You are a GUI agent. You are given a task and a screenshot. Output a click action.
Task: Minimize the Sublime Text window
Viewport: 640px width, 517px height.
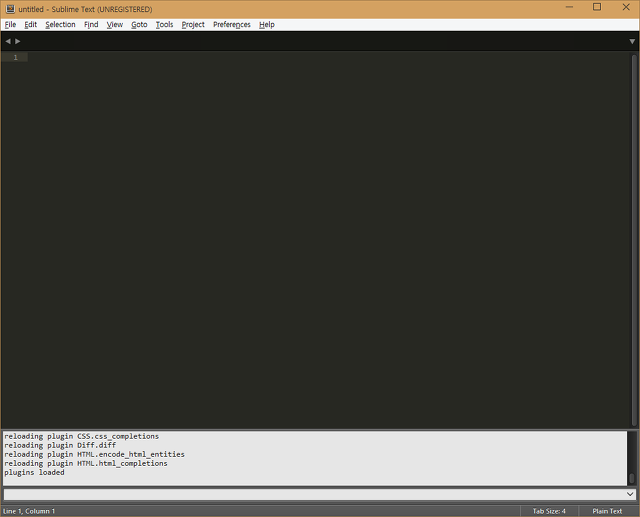569,7
